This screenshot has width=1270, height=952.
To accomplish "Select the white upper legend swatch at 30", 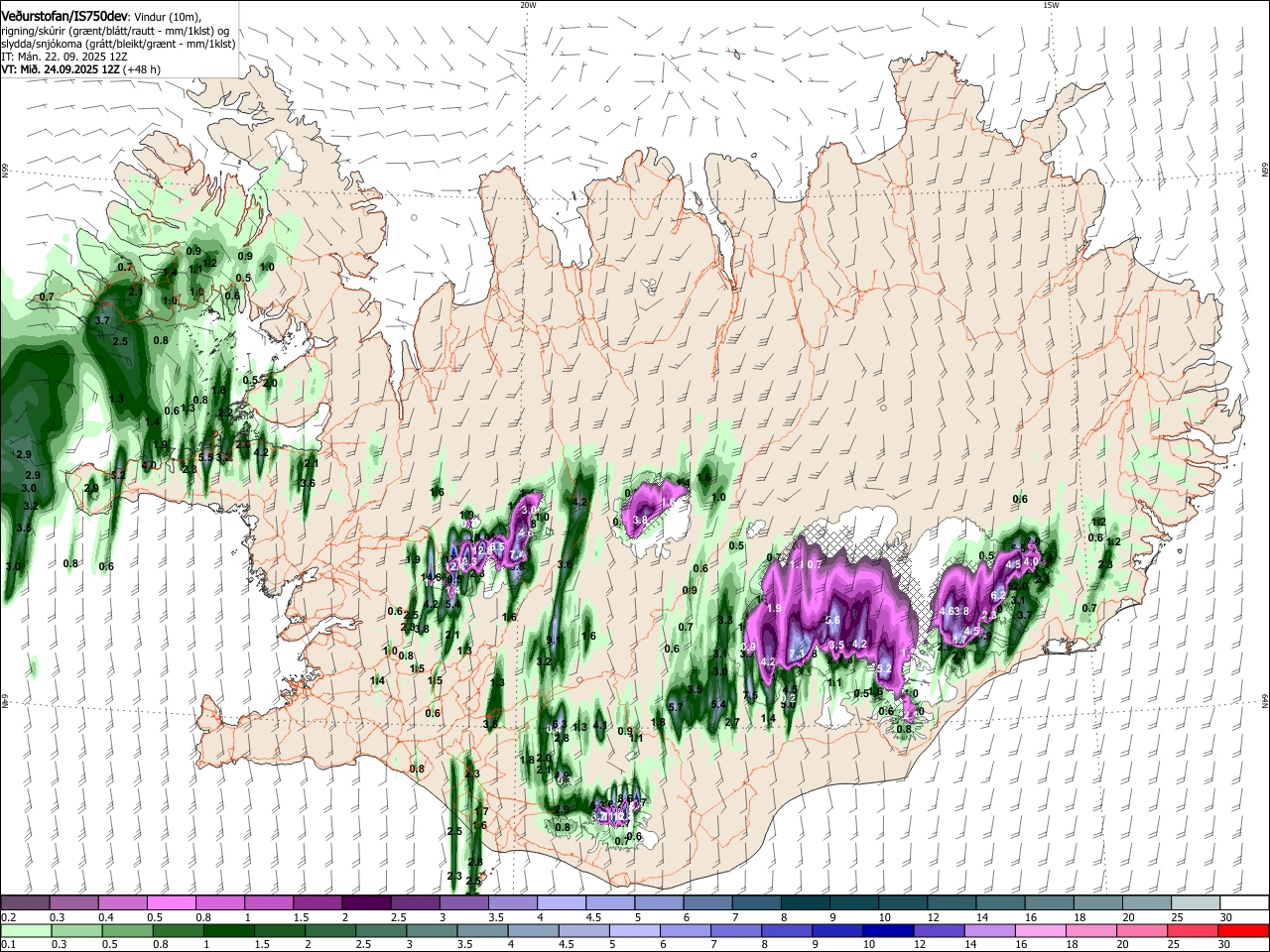I will pos(1242,903).
